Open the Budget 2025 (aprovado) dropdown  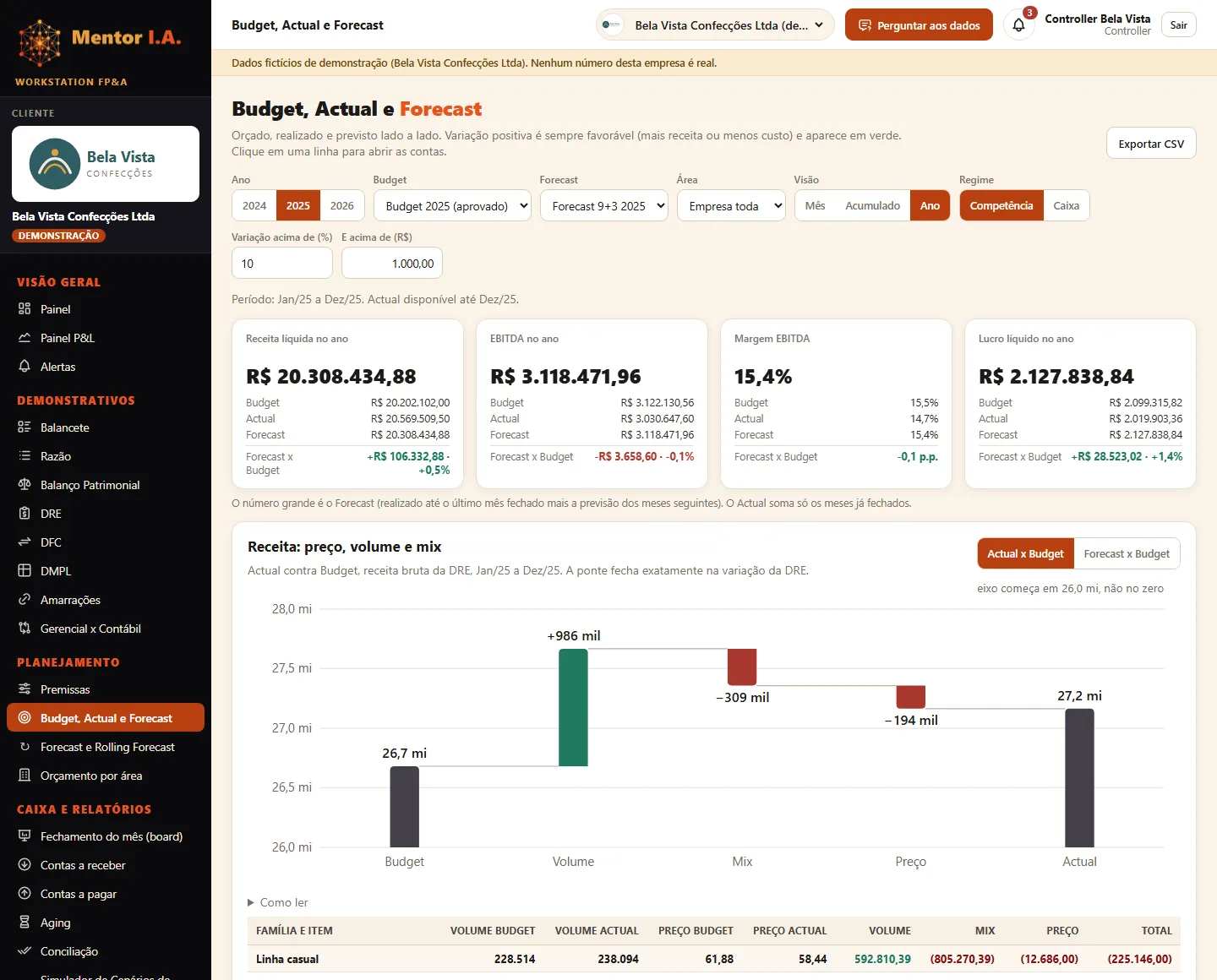pos(452,205)
